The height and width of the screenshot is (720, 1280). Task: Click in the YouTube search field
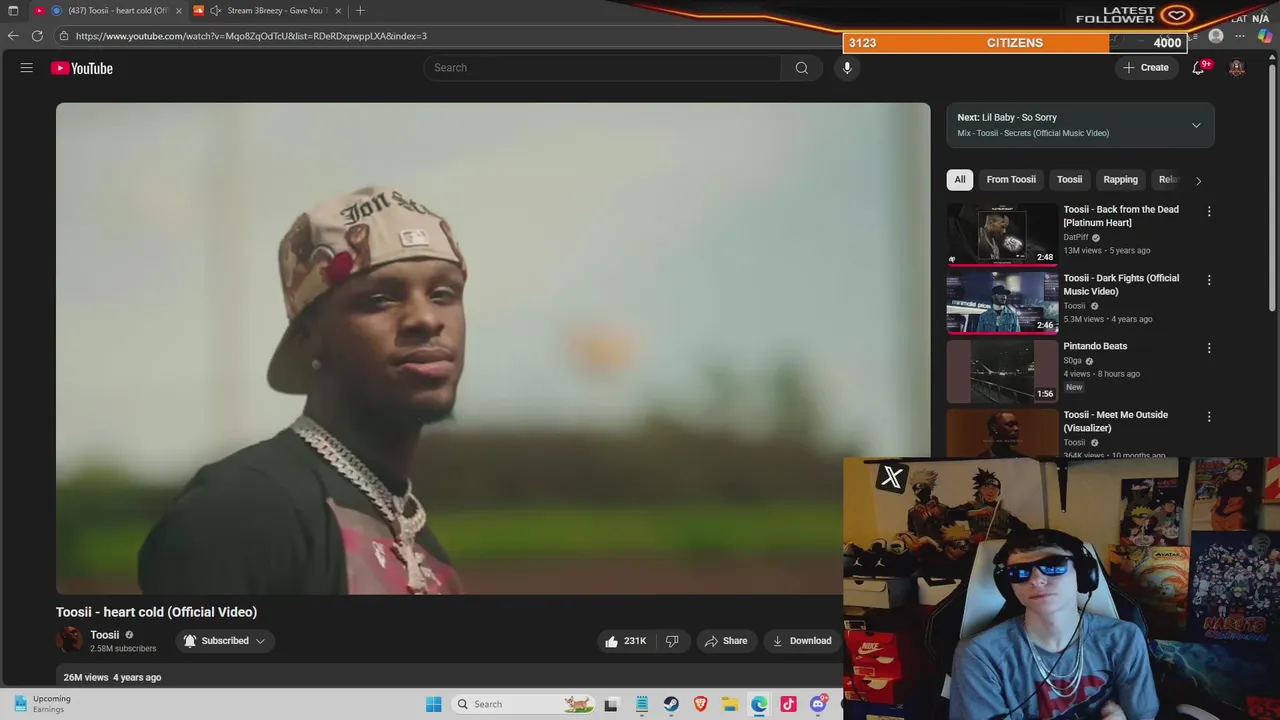603,68
